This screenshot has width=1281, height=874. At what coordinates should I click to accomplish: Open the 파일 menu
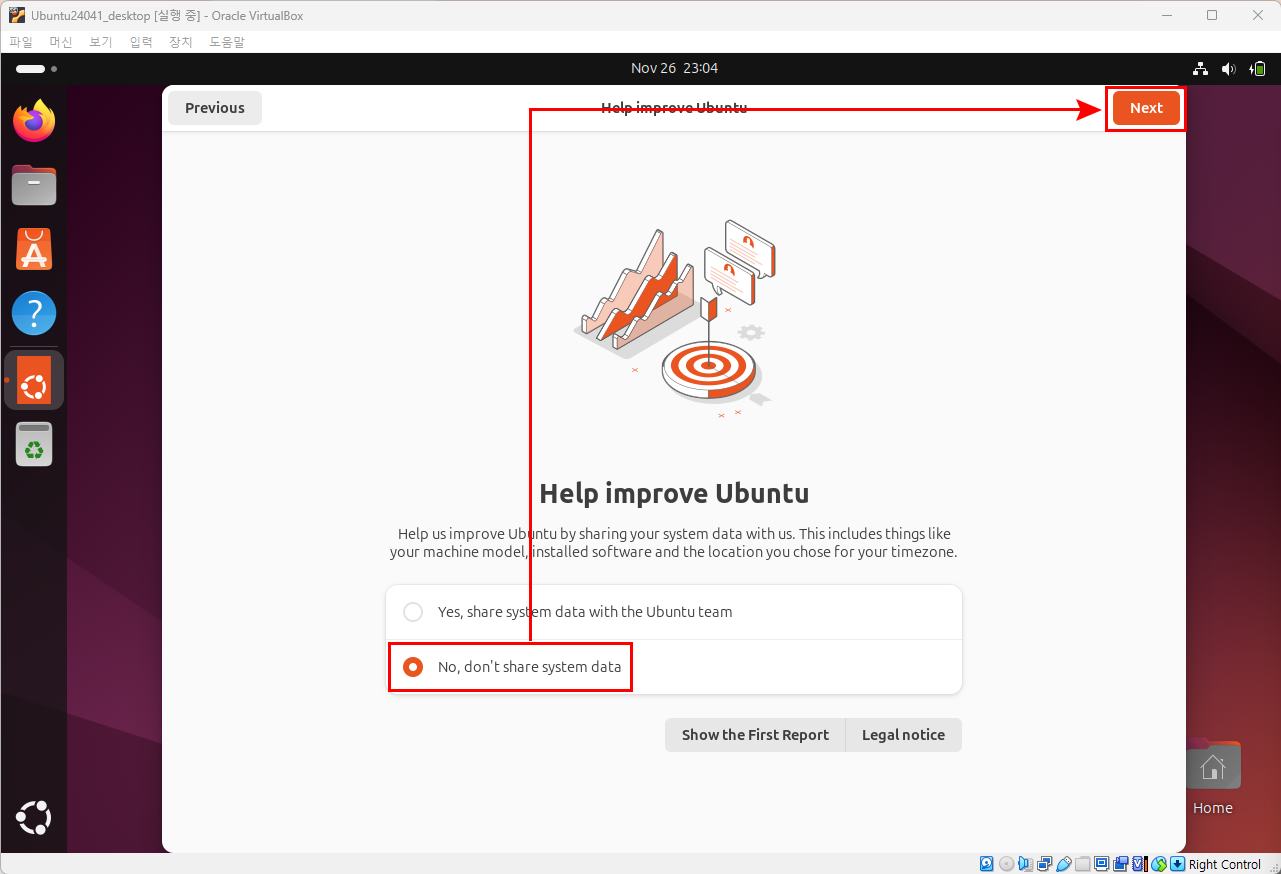coord(21,42)
